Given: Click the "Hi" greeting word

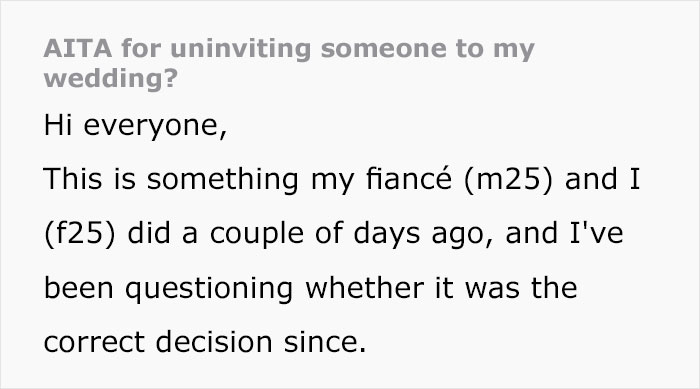Looking at the screenshot, I should [x=58, y=125].
